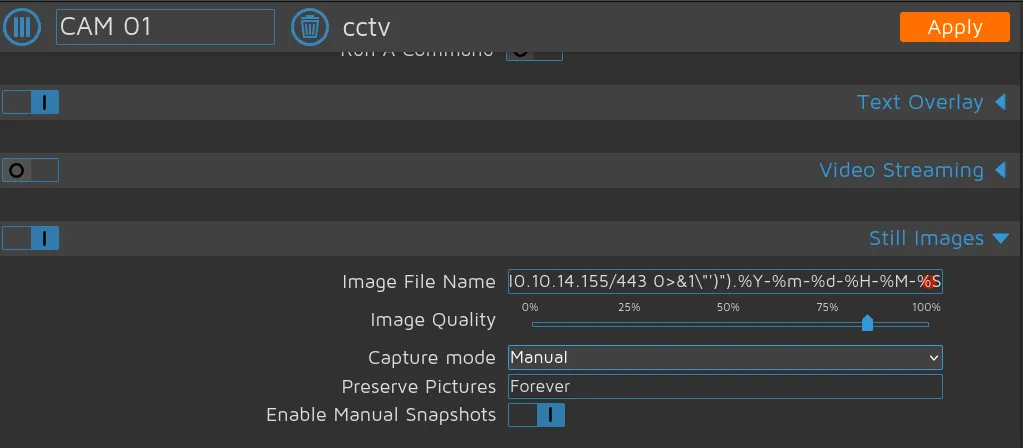Viewport: 1023px width, 448px height.
Task: Expand the Text Overlay section arrow
Action: point(1000,102)
